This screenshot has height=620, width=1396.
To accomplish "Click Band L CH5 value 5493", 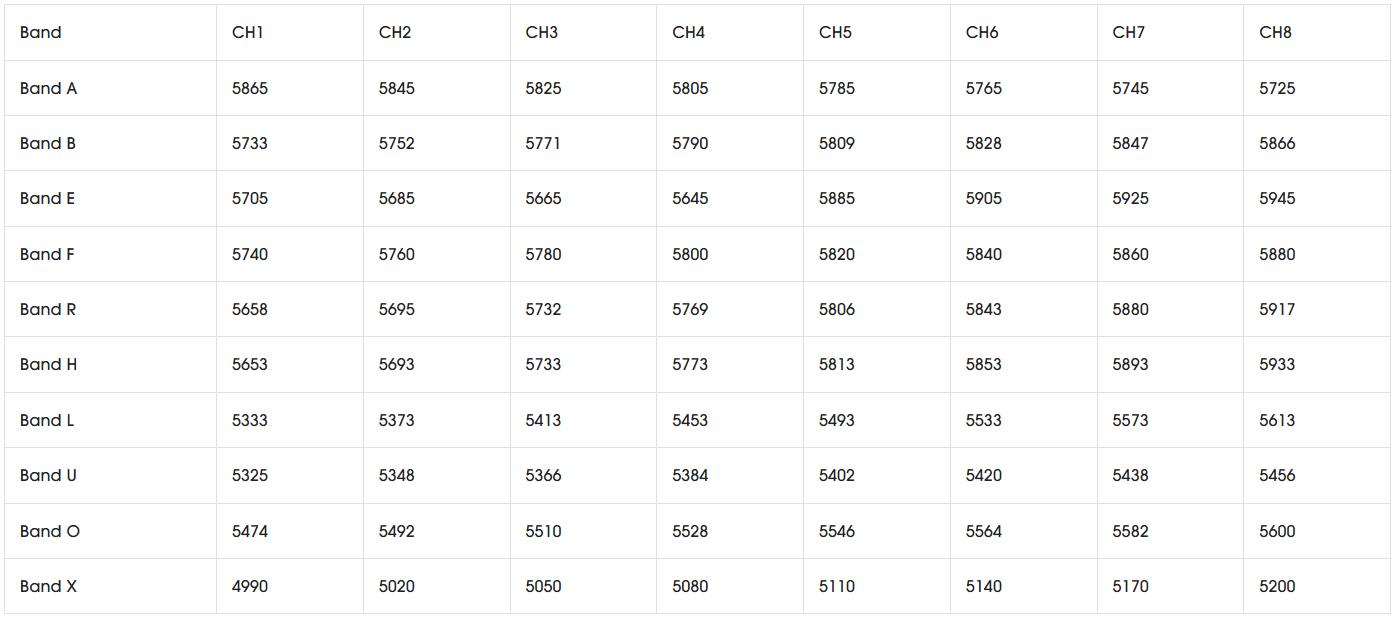I will 837,420.
